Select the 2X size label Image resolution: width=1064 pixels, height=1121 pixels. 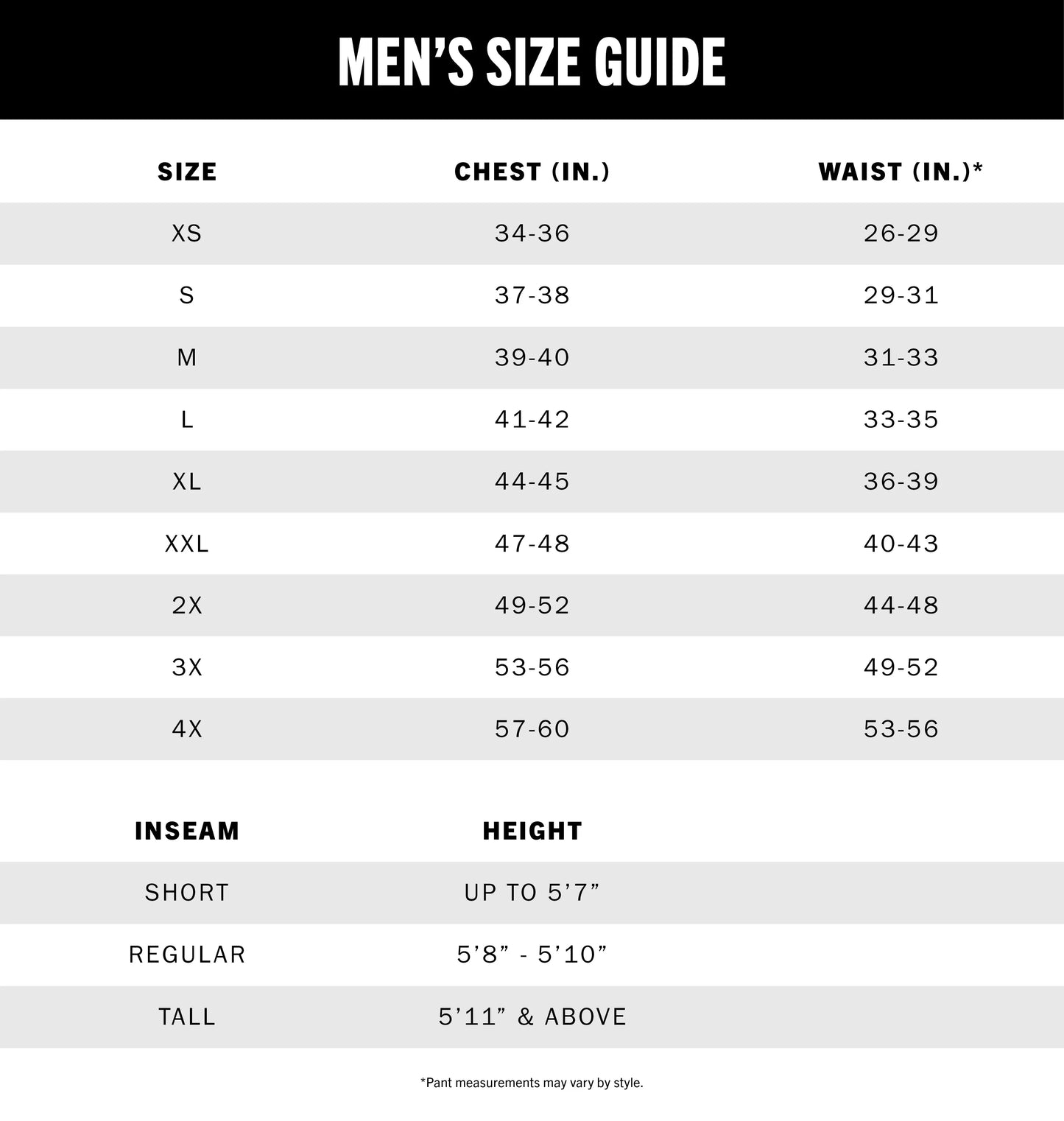[187, 605]
